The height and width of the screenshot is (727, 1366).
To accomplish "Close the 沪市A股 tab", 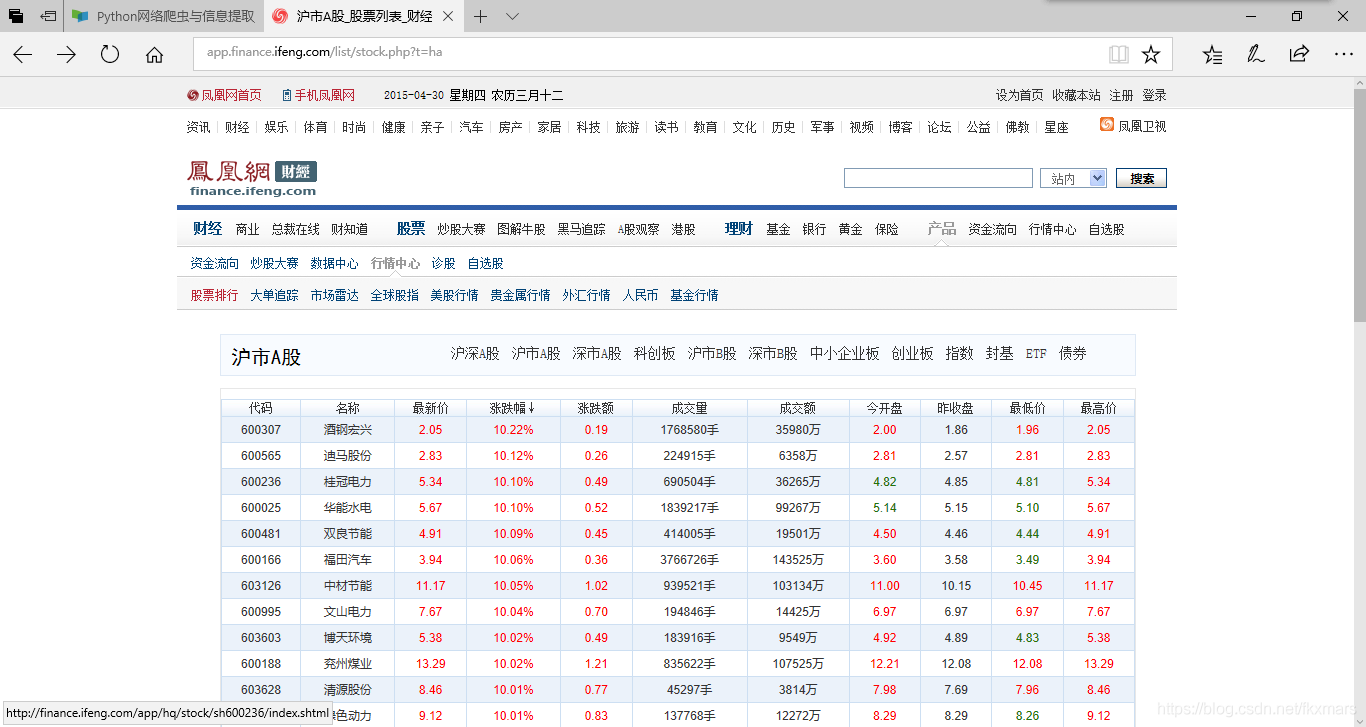I will (x=447, y=16).
